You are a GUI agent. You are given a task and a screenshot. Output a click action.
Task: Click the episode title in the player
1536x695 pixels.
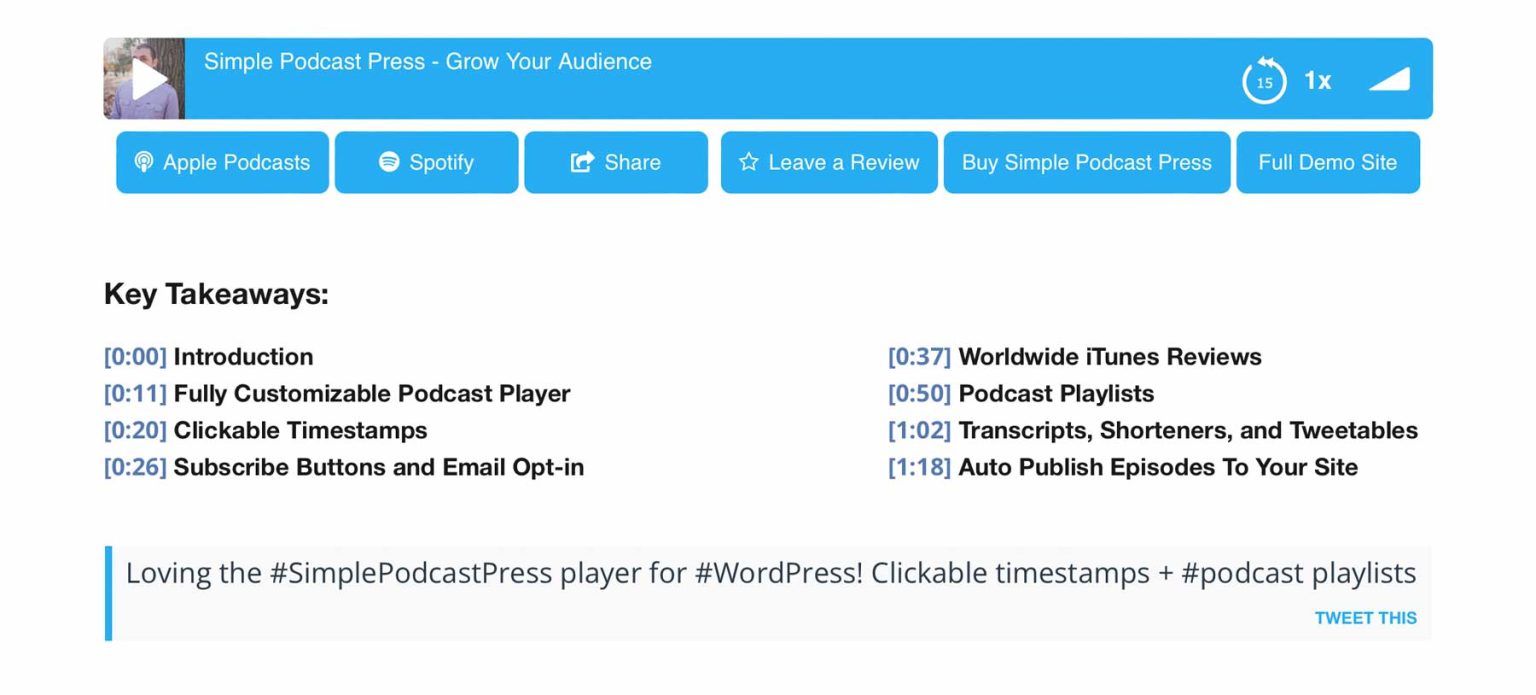[428, 62]
